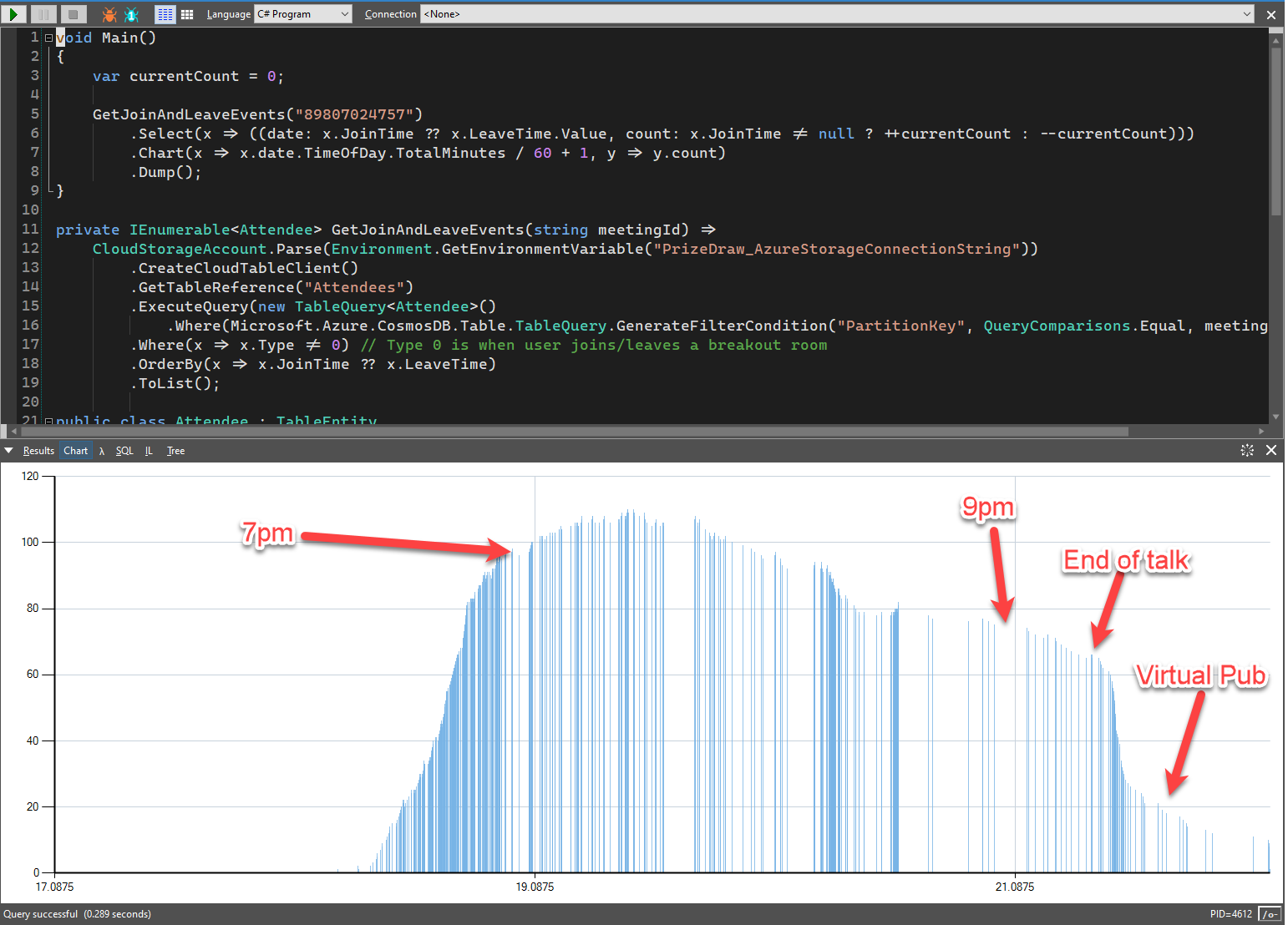Click the editor horizontal scrollbar
The height and width of the screenshot is (925, 1288).
coord(568,432)
